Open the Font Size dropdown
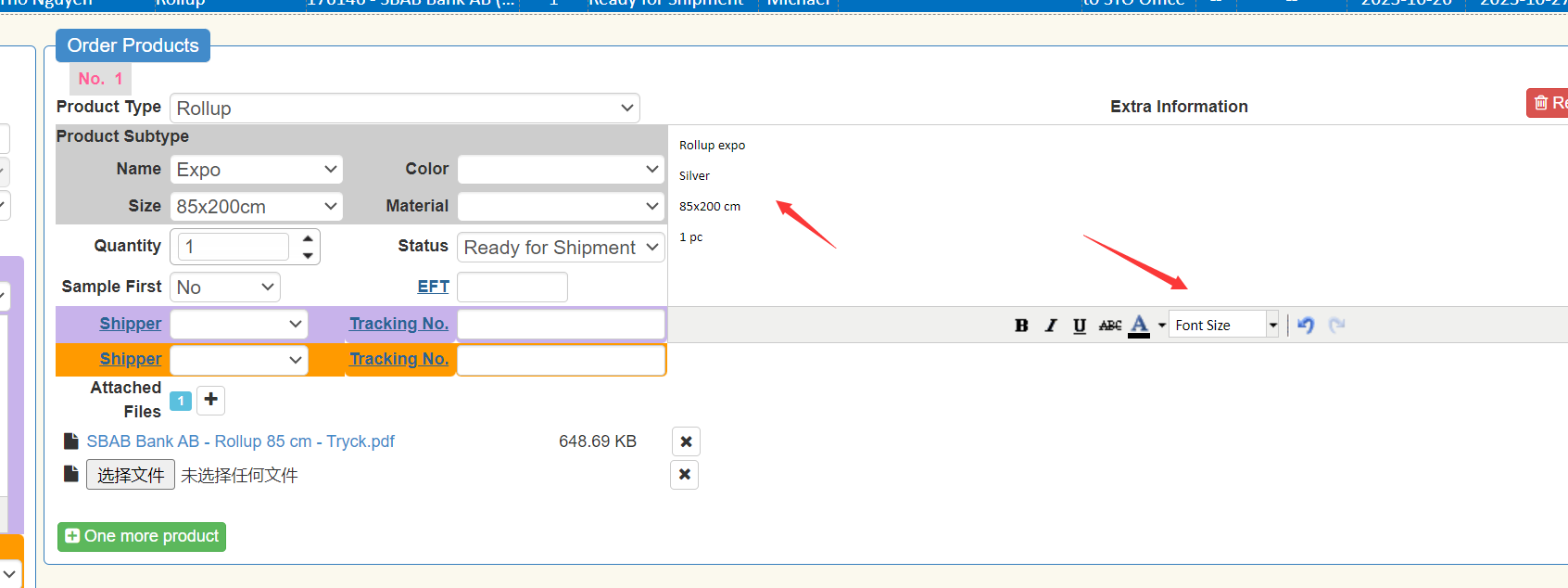The image size is (1568, 588). tap(1223, 326)
